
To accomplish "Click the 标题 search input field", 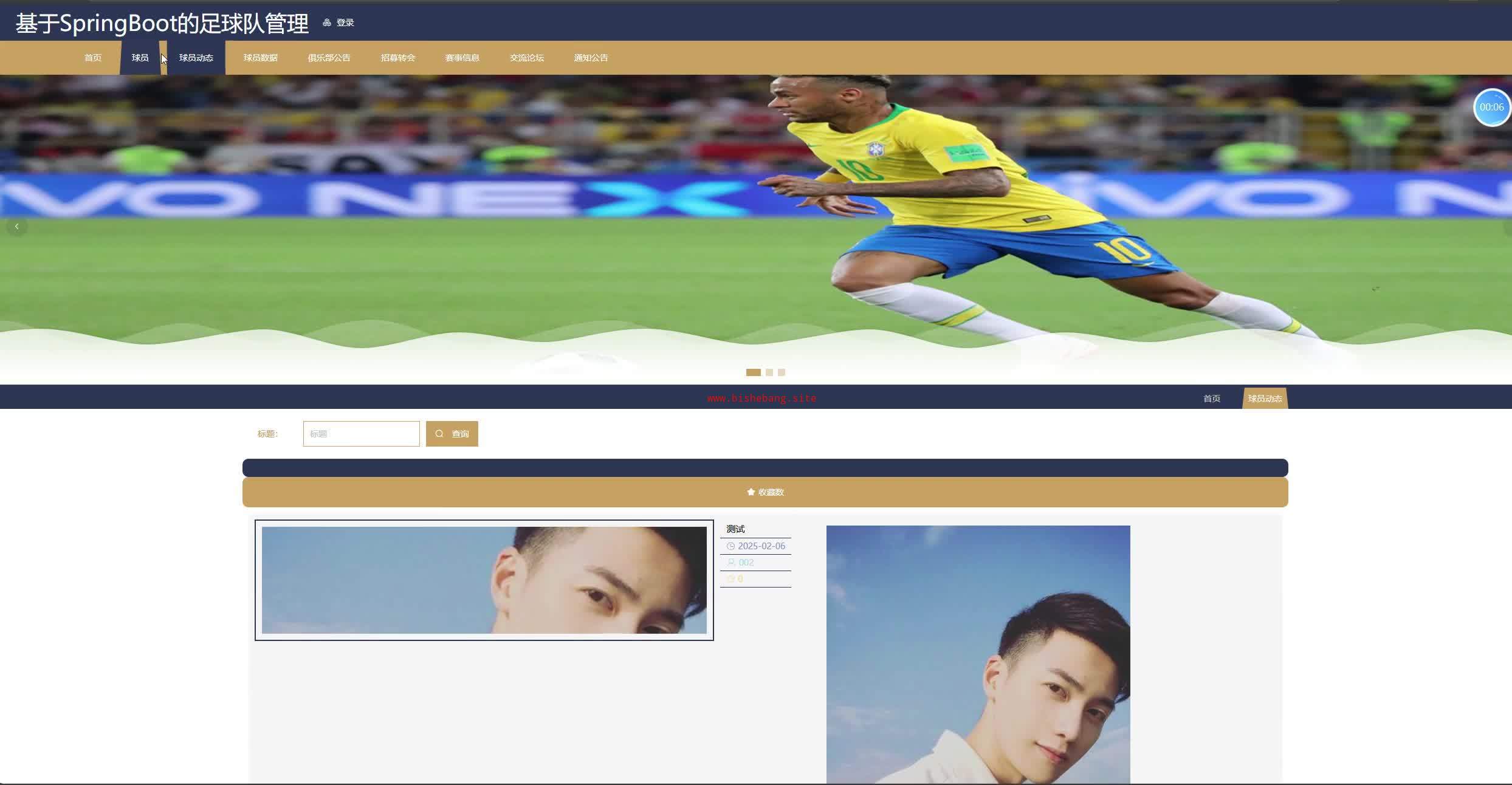I will pyautogui.click(x=361, y=434).
